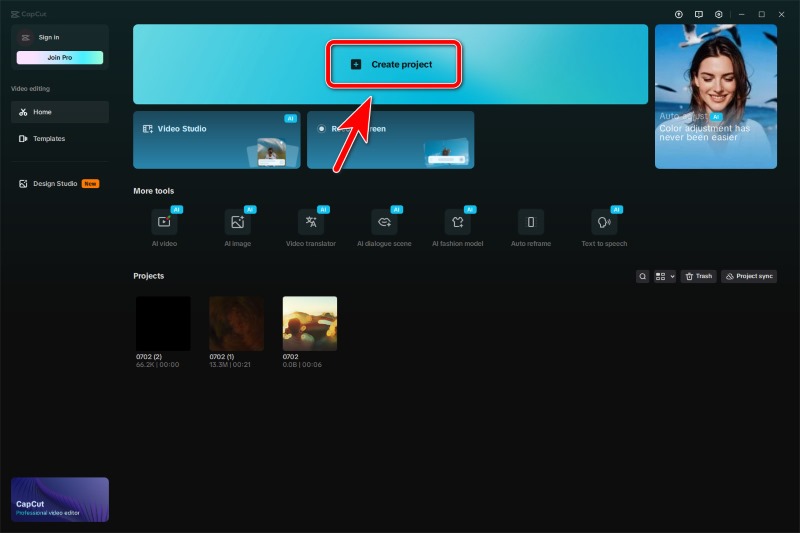Click the Templates icon in sidebar
Viewport: 800px width, 533px height.
[x=23, y=139]
